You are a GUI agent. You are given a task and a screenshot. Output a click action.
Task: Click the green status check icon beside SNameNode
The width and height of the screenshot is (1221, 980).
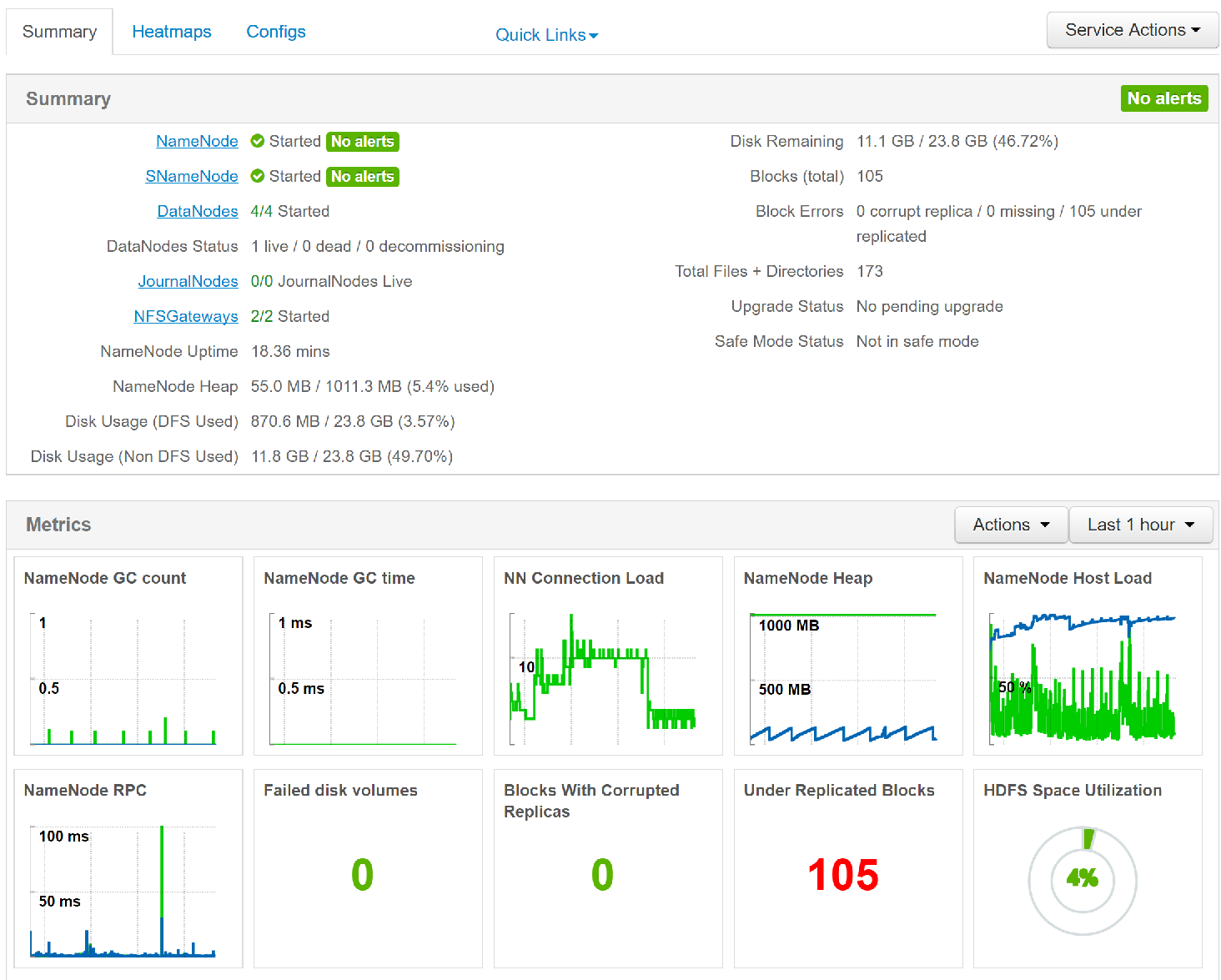(x=257, y=176)
